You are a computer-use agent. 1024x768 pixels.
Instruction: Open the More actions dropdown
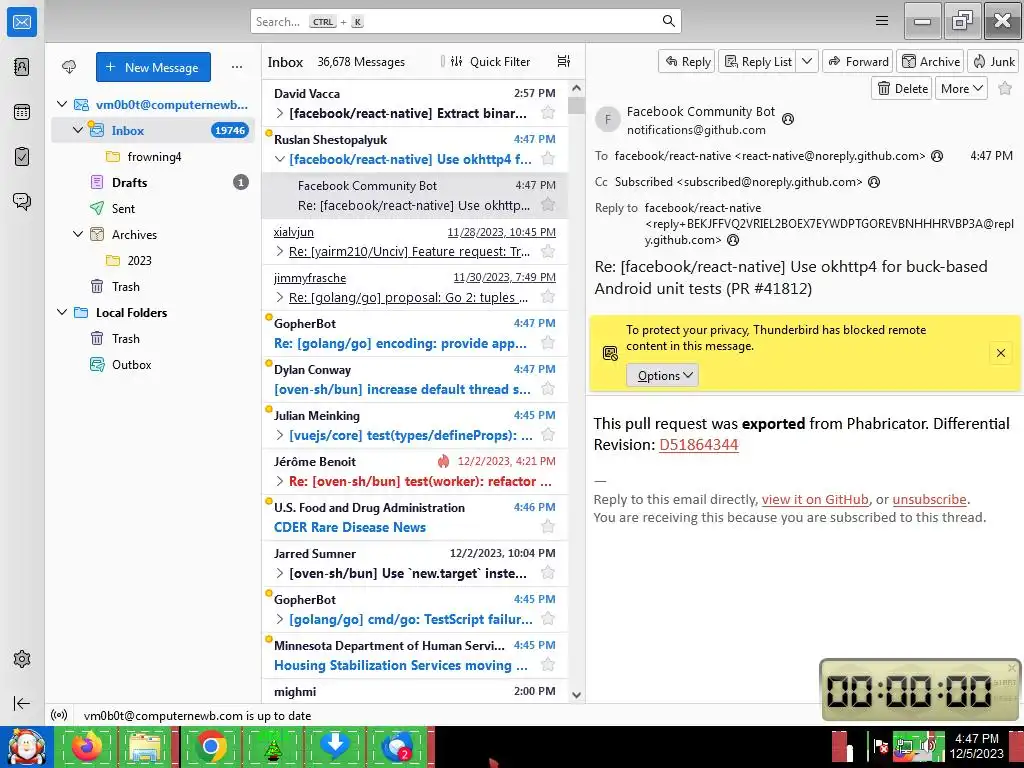[x=961, y=88]
